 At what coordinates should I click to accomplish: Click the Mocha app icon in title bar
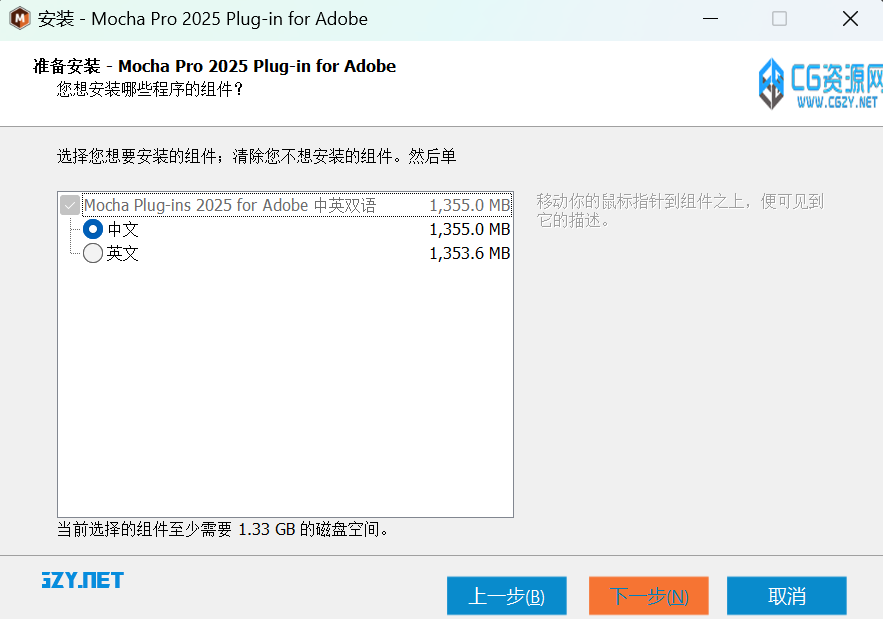pos(20,19)
